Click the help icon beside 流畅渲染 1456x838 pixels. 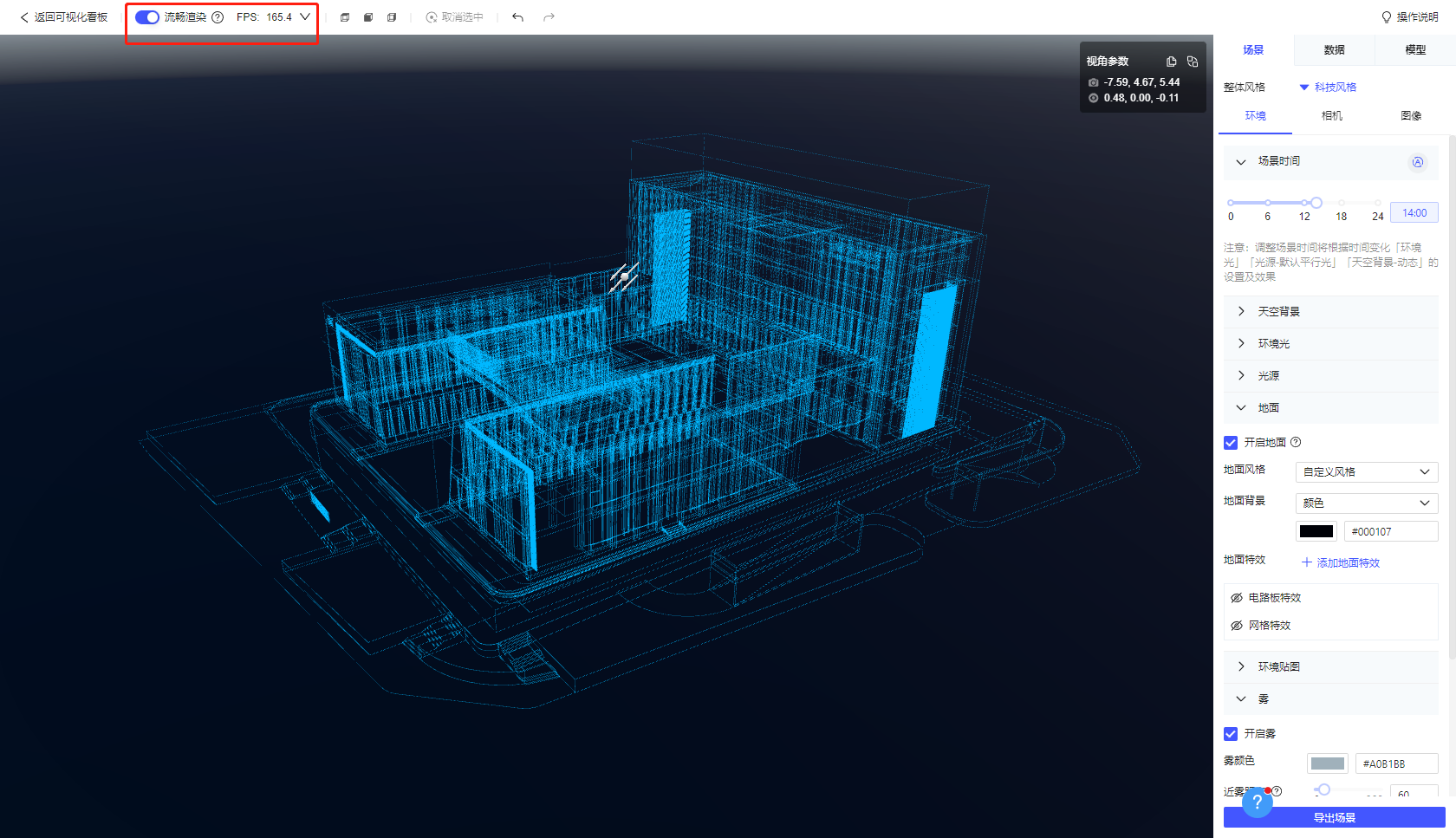tap(218, 17)
